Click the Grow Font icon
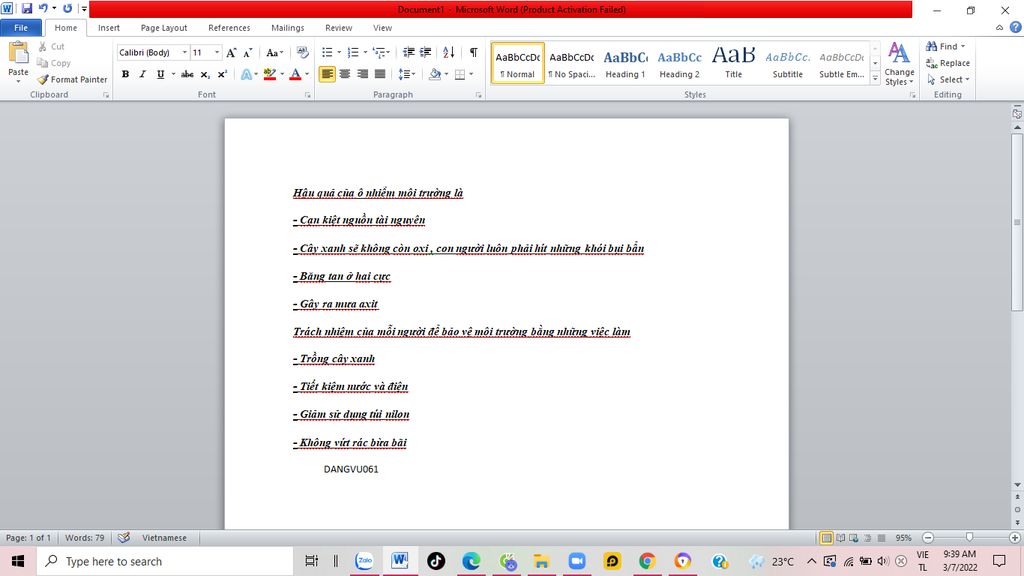 coord(231,52)
